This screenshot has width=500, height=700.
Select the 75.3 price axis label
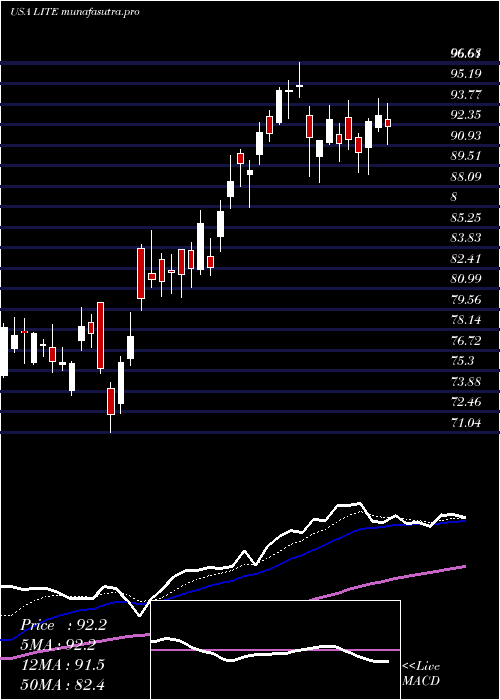click(x=463, y=361)
